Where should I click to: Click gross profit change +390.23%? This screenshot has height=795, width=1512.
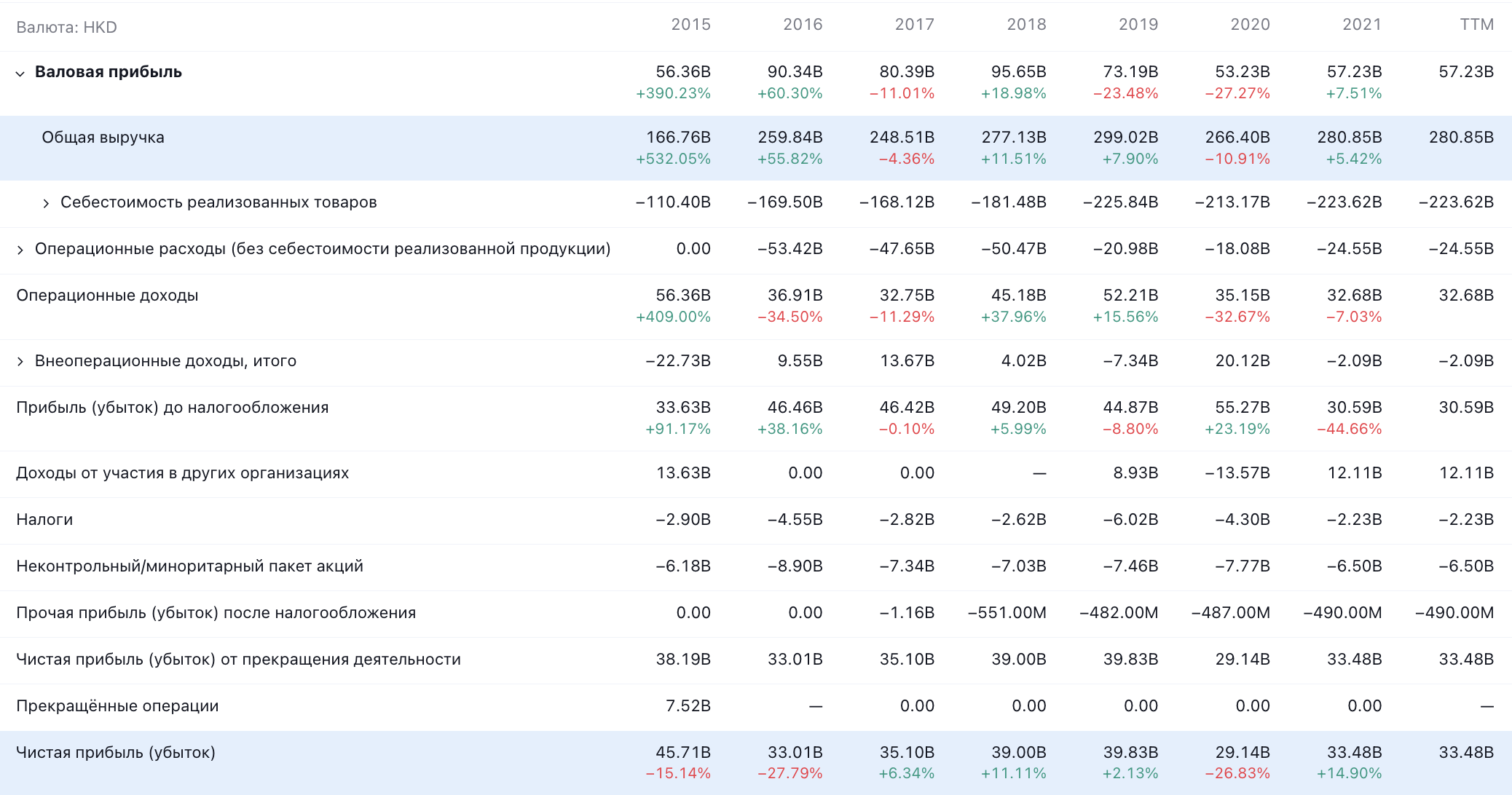click(x=673, y=94)
